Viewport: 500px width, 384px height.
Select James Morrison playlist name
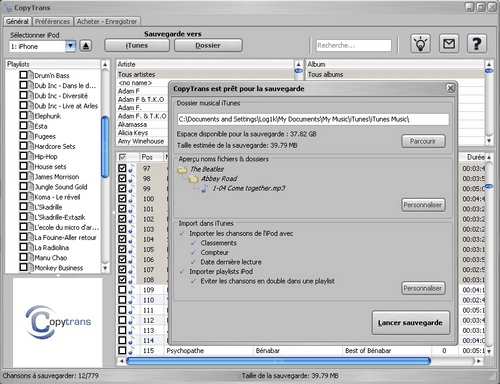(x=57, y=177)
